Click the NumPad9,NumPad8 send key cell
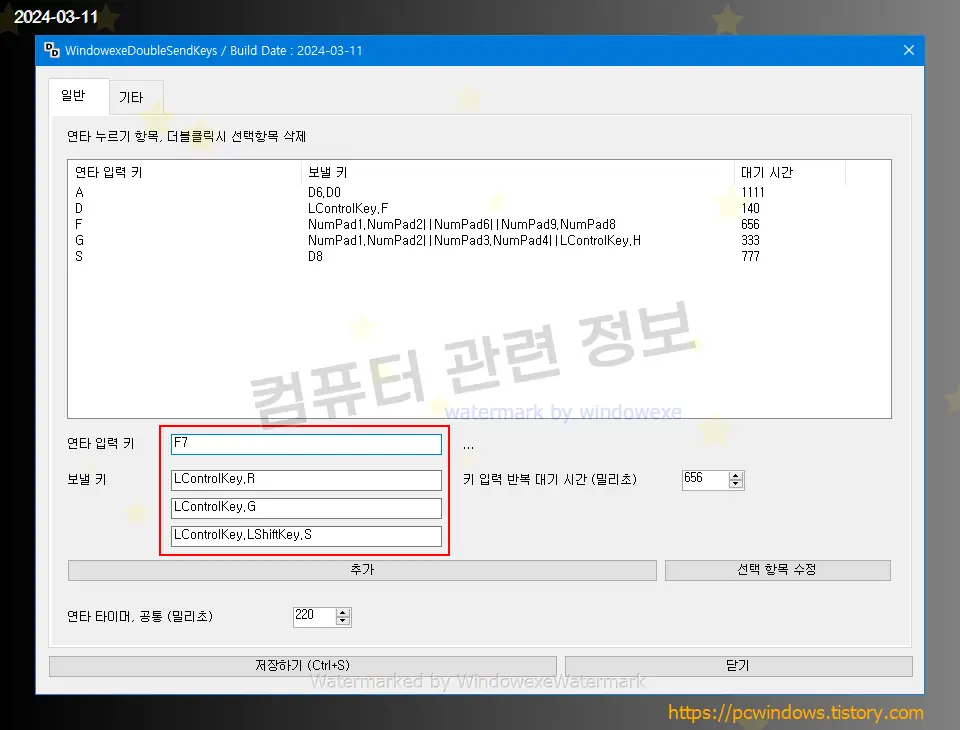The width and height of the screenshot is (960, 730). tap(558, 224)
